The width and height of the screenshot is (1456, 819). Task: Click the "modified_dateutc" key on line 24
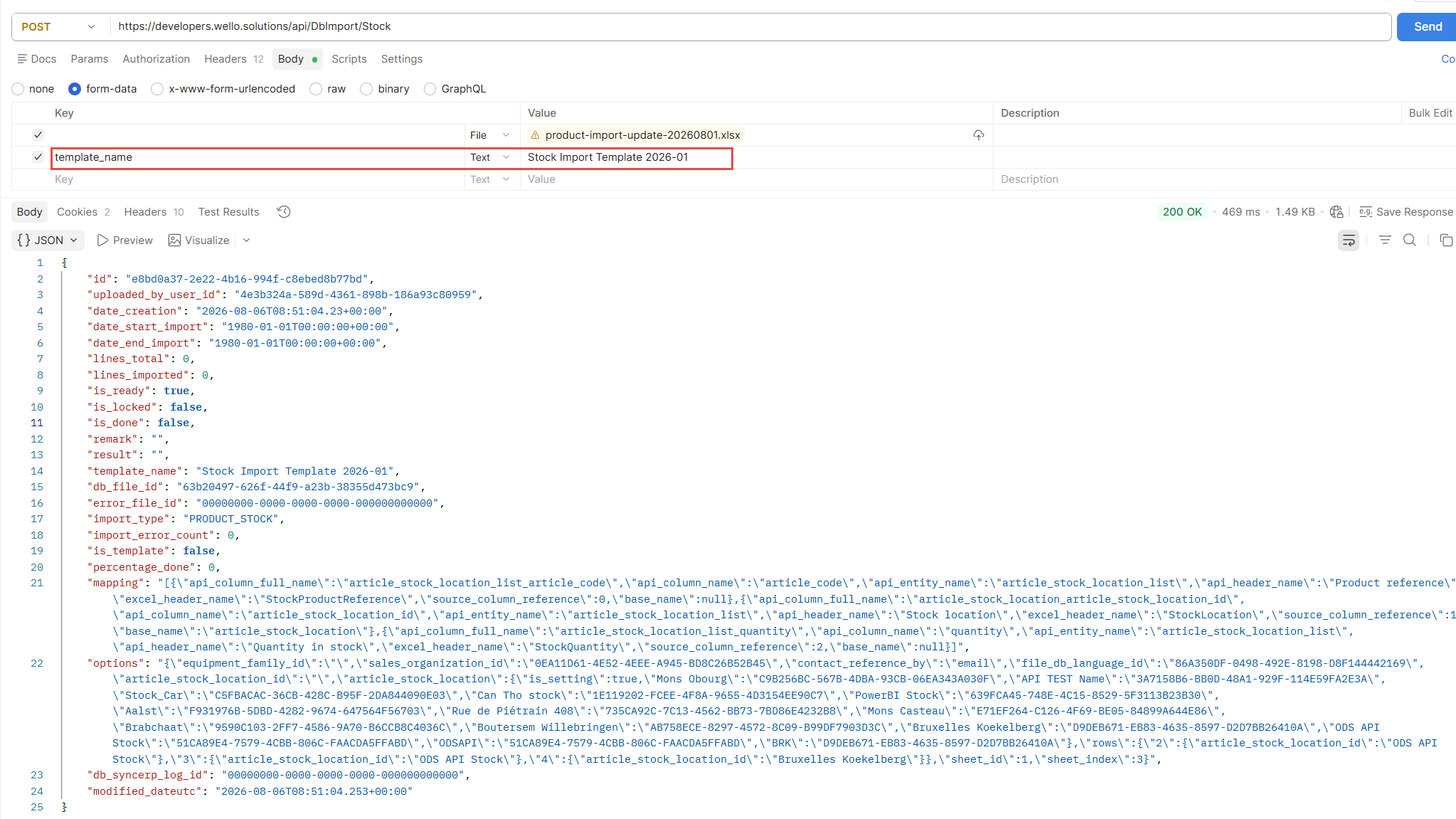(145, 792)
